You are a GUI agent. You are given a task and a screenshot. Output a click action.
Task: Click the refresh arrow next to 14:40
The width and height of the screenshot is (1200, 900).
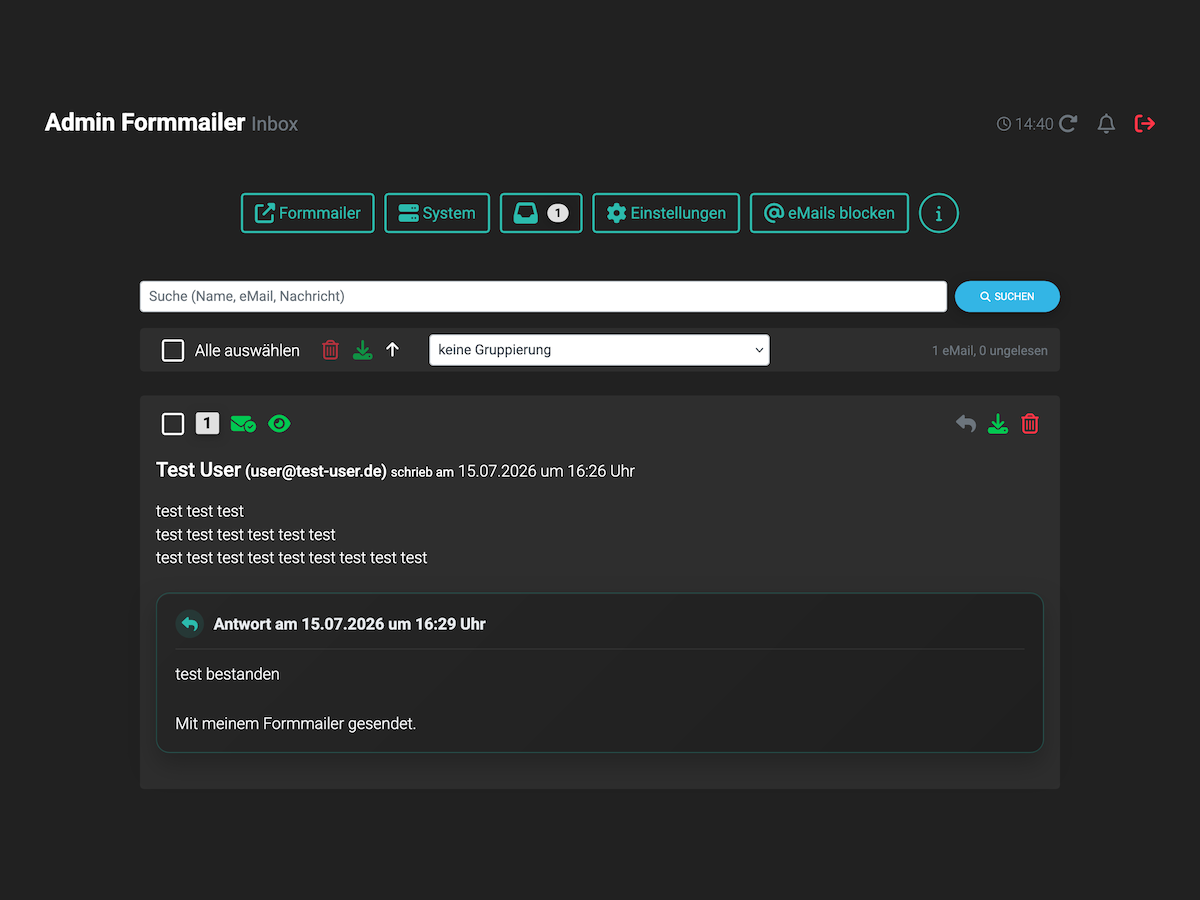(x=1068, y=124)
